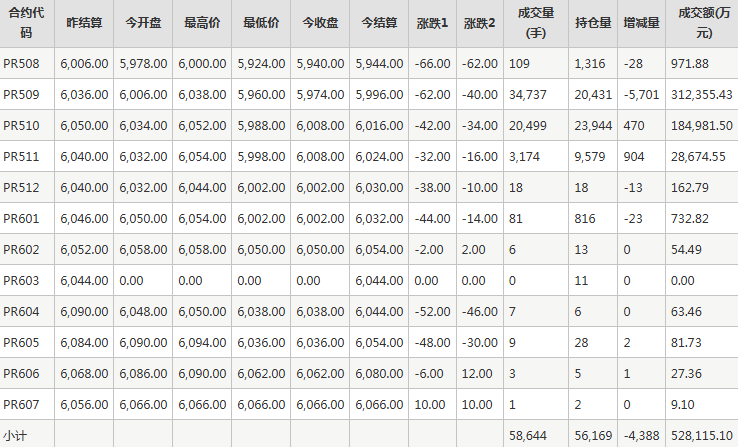The height and width of the screenshot is (447, 738).
Task: Select PR606 turnover 27.36
Action: pyautogui.click(x=686, y=374)
